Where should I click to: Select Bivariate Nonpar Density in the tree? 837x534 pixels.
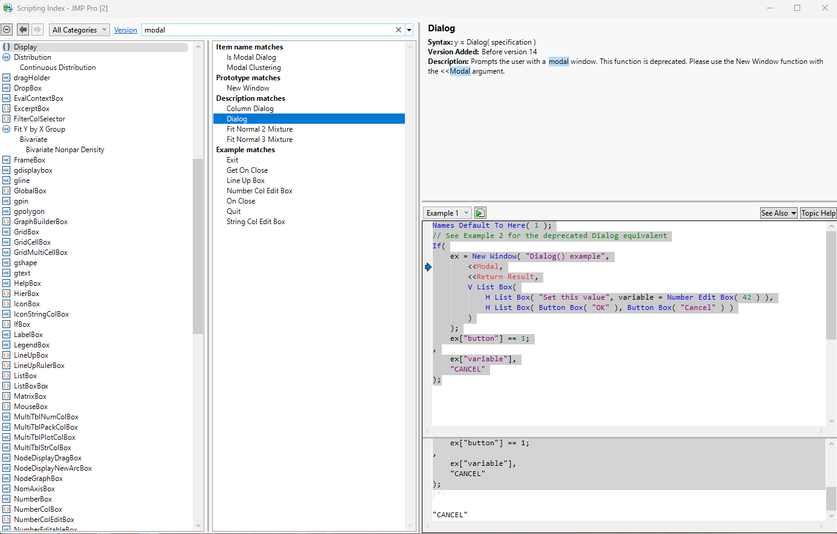coord(65,150)
